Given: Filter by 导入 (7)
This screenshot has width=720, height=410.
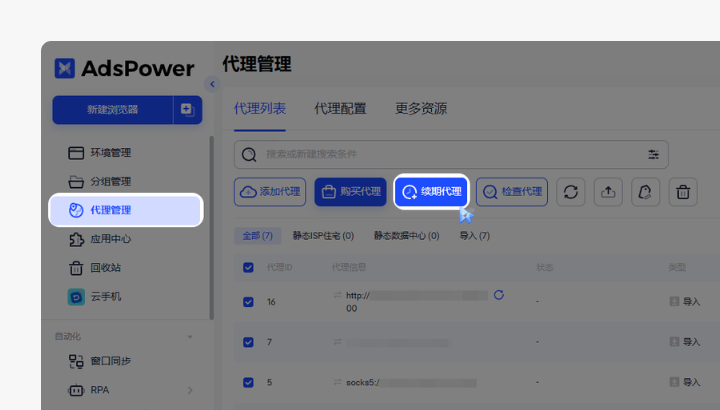Looking at the screenshot, I should click(475, 236).
